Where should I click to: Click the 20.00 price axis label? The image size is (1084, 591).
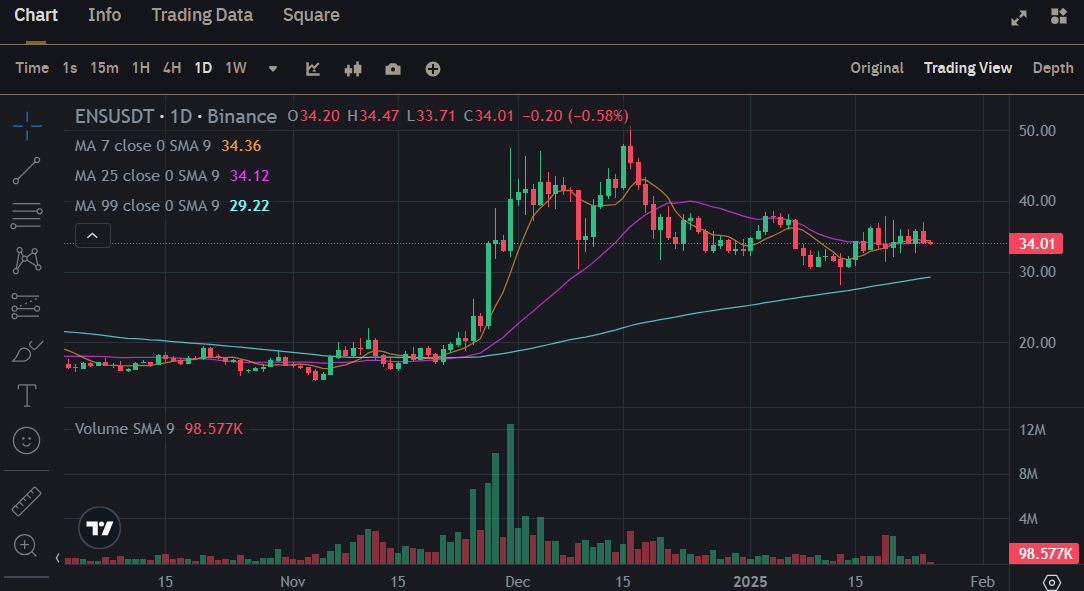point(1037,343)
